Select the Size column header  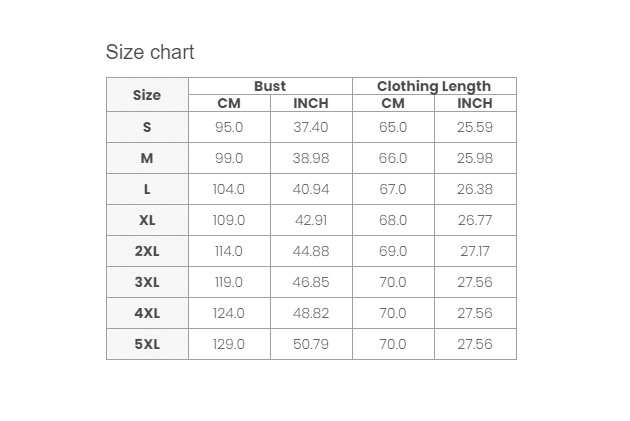pyautogui.click(x=147, y=95)
